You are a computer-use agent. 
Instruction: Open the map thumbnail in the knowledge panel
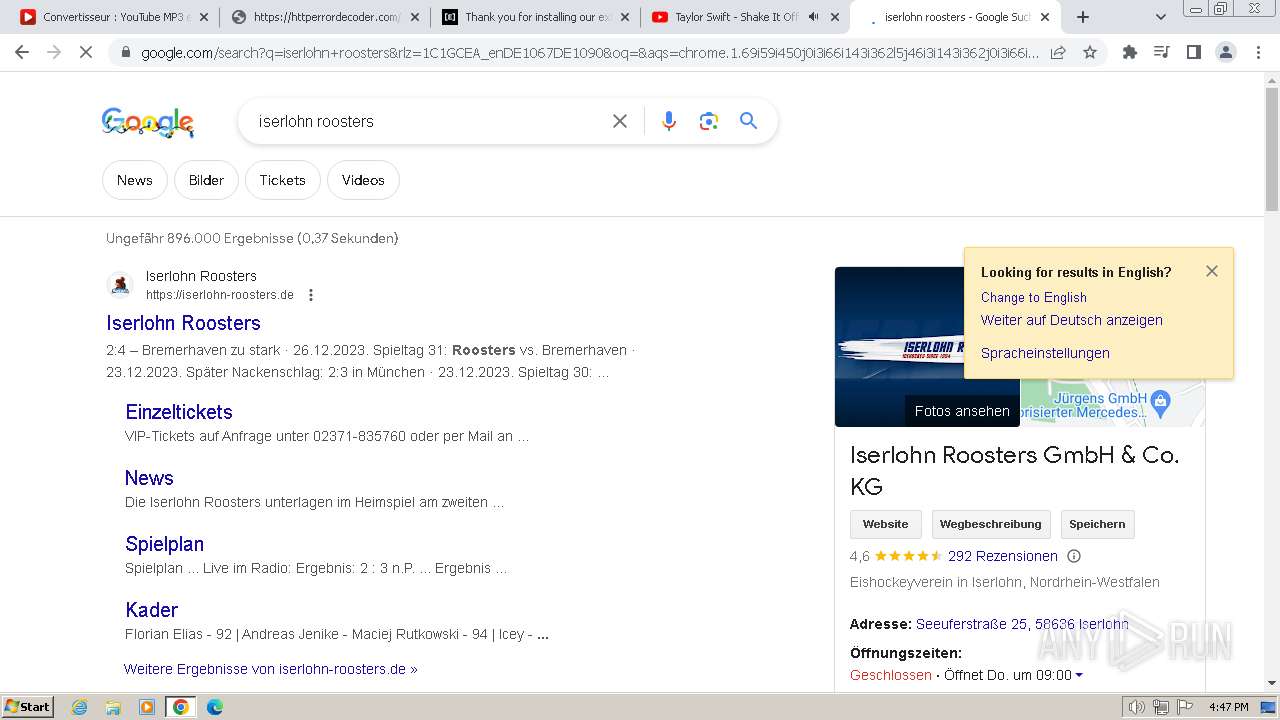(x=1112, y=403)
